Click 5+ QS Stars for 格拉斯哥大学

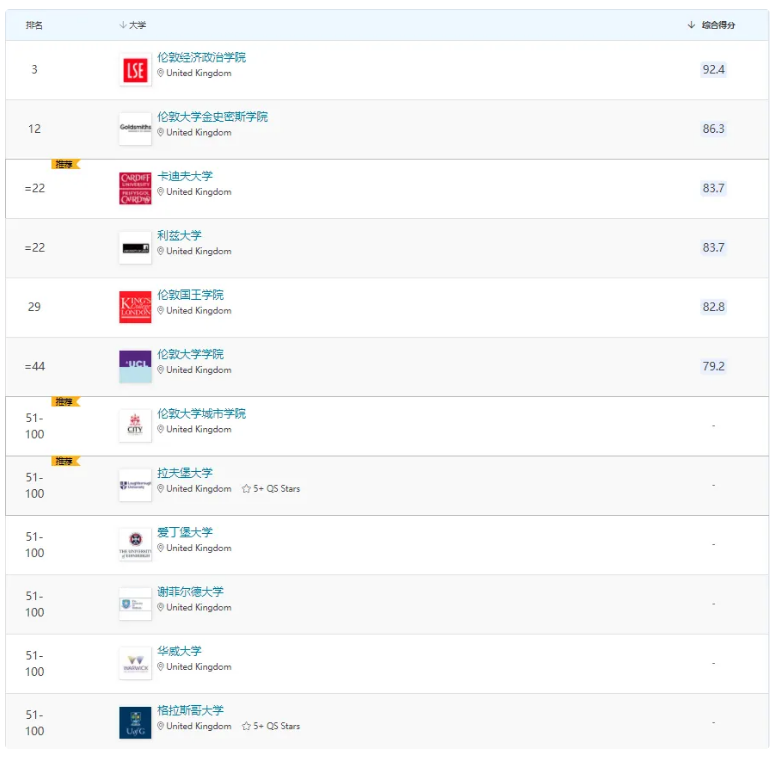271,726
